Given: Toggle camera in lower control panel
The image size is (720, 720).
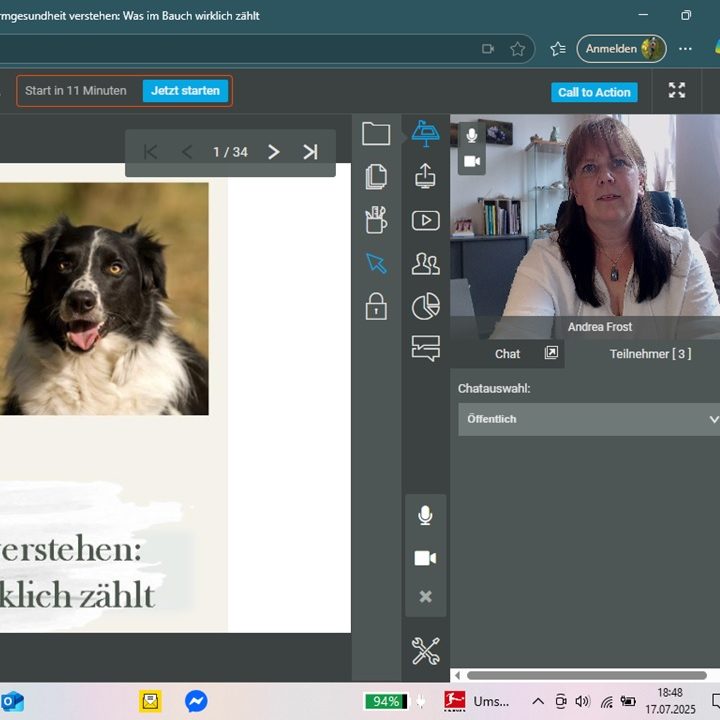Looking at the screenshot, I should coord(425,558).
